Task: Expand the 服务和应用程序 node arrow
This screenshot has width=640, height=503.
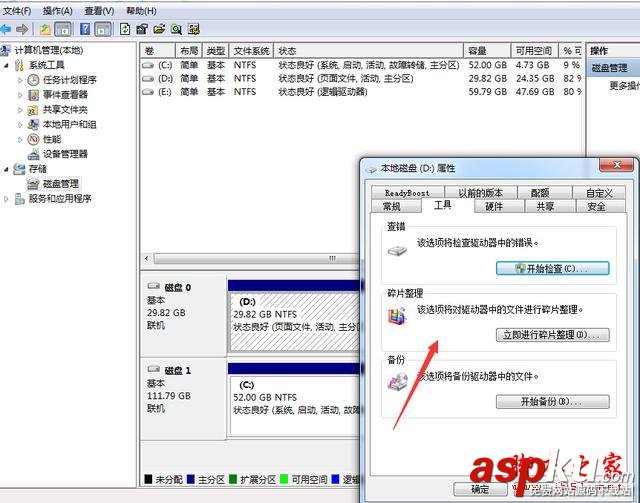Action: pos(6,199)
